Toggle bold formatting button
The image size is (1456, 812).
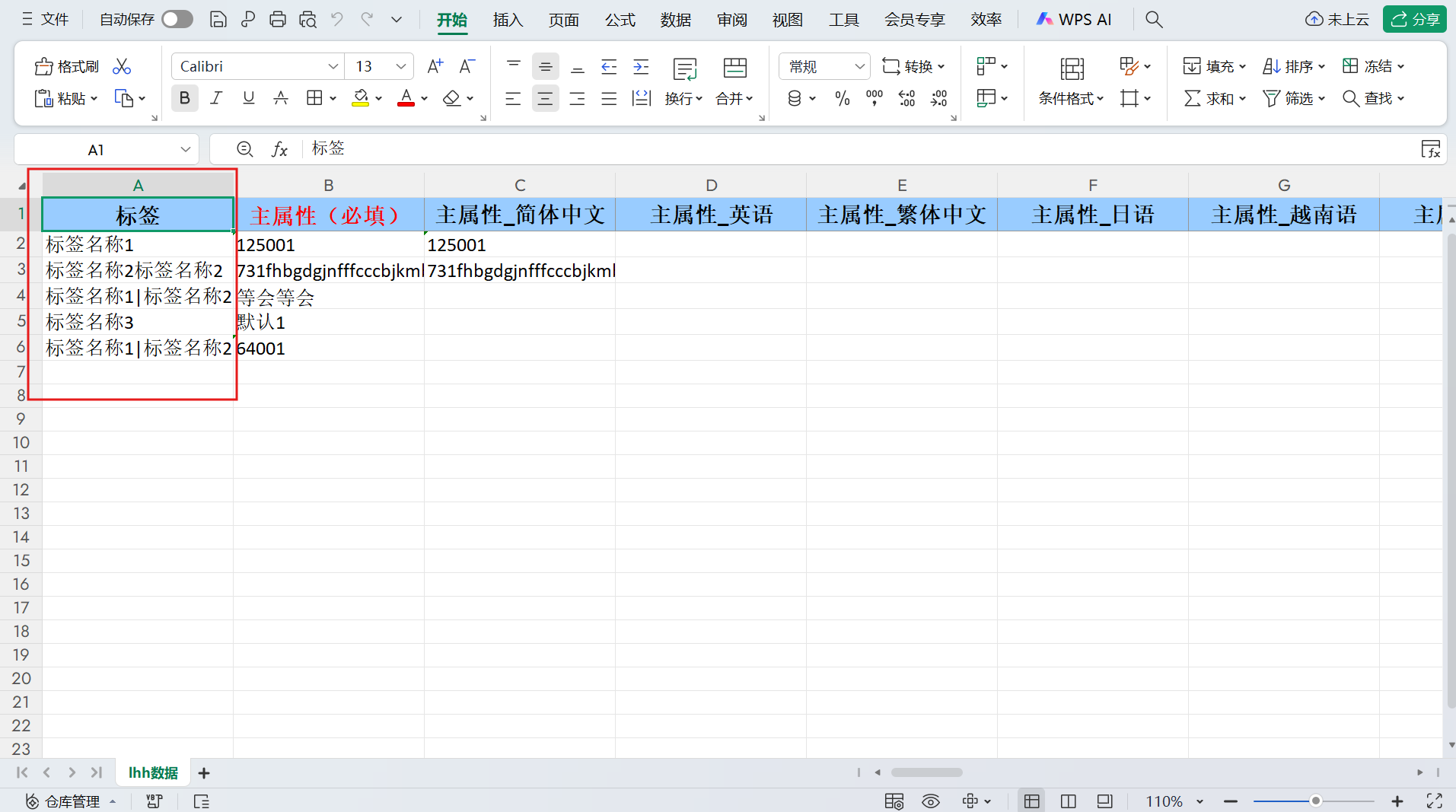pyautogui.click(x=184, y=98)
